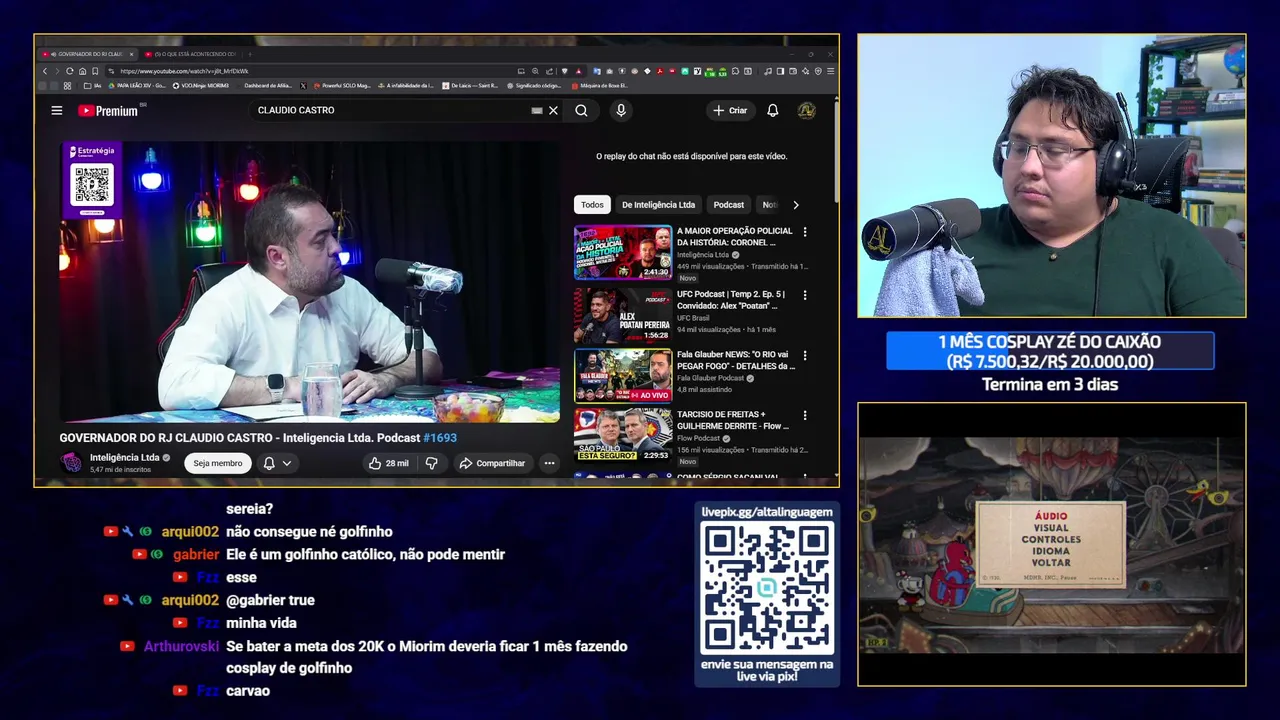Open Inteligência Ltda channel avatar
This screenshot has width=1280, height=720.
click(71, 462)
